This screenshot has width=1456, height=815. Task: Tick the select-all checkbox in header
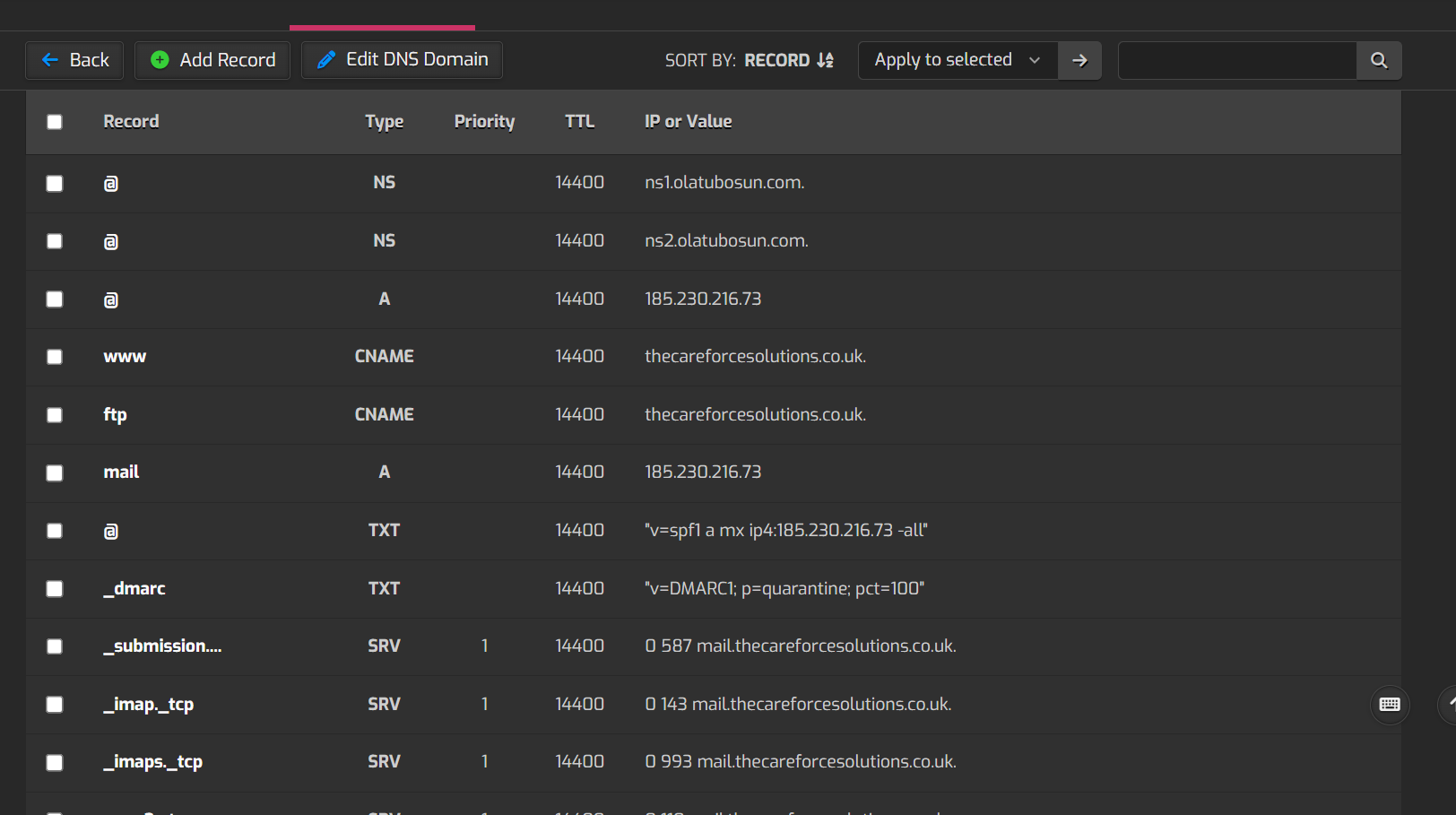click(55, 122)
